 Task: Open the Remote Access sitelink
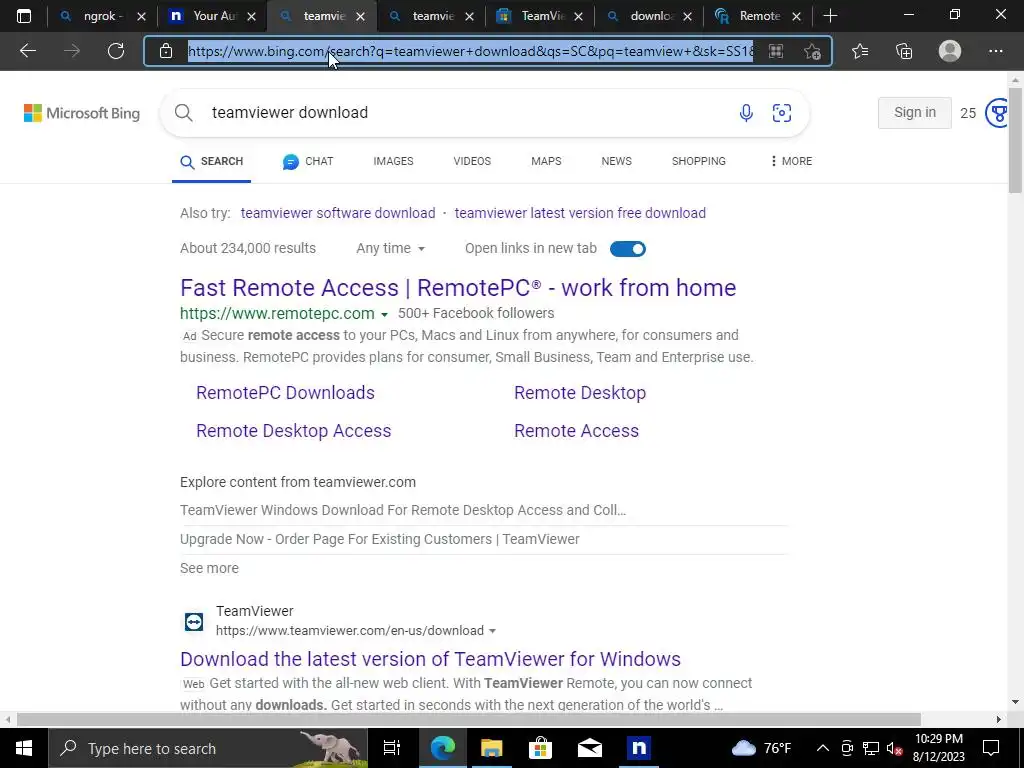(x=576, y=431)
